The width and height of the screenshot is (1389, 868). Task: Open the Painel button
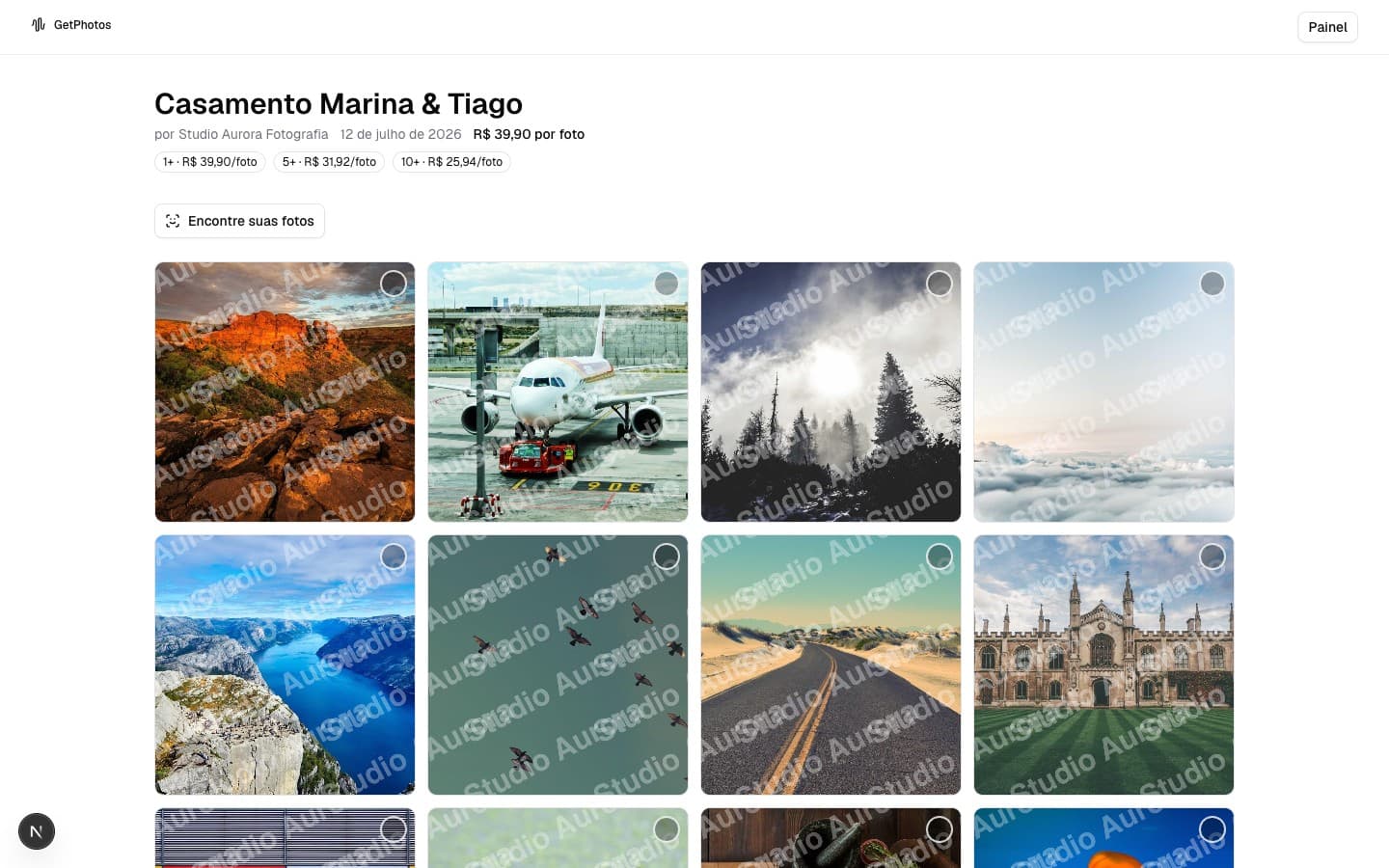click(x=1327, y=27)
